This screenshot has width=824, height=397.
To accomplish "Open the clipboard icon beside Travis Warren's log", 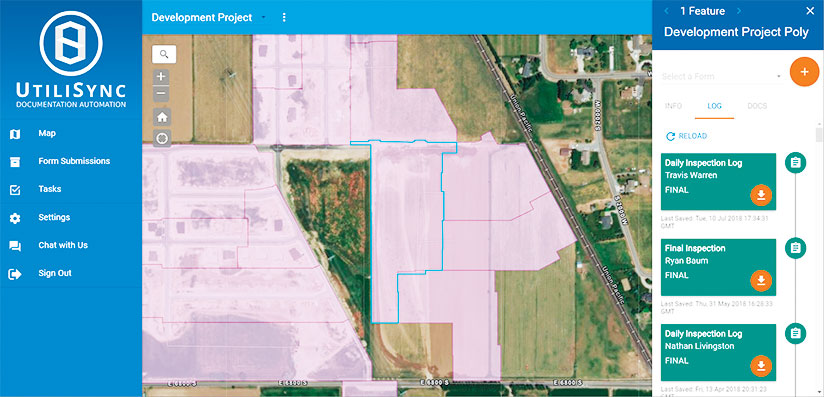I will (x=796, y=162).
